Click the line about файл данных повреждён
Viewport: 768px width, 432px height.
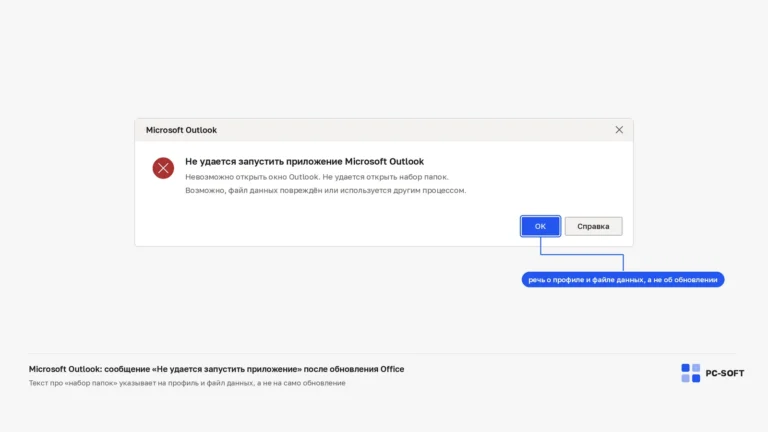pos(325,190)
